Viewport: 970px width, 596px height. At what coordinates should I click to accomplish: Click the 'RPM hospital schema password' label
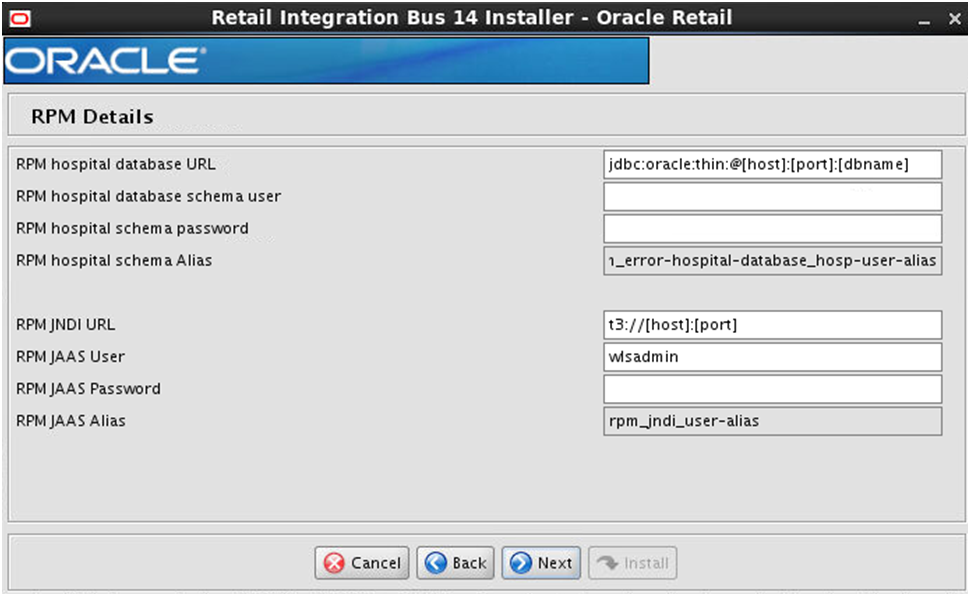(x=132, y=228)
